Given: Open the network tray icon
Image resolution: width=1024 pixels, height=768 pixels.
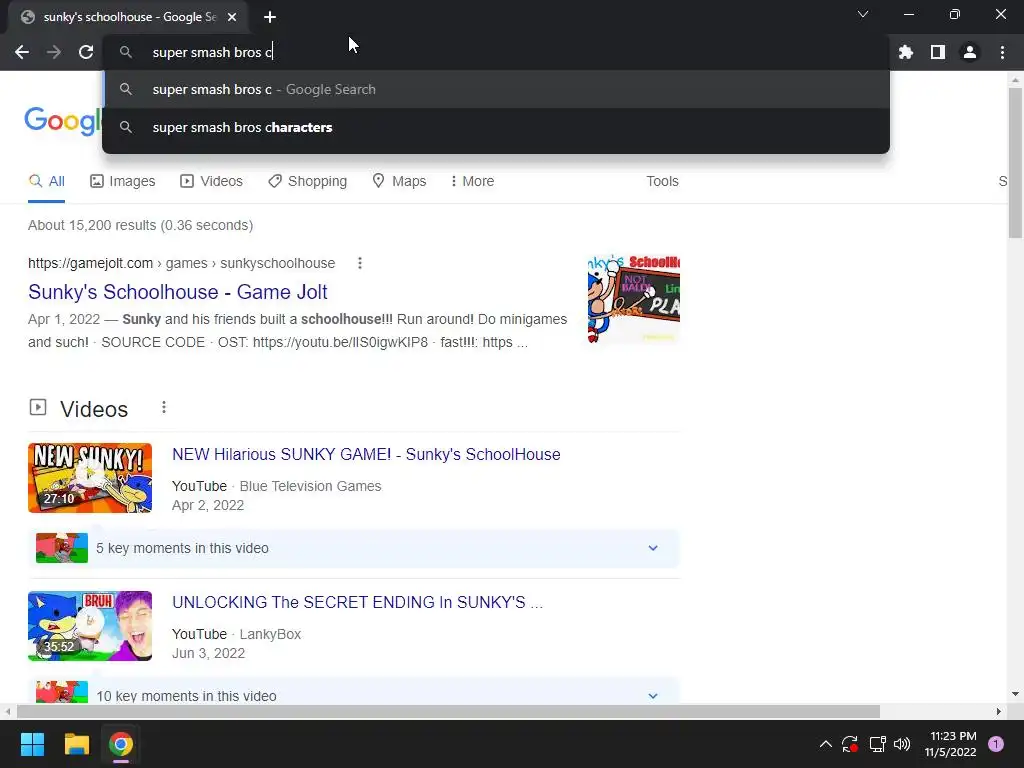Looking at the screenshot, I should point(878,744).
